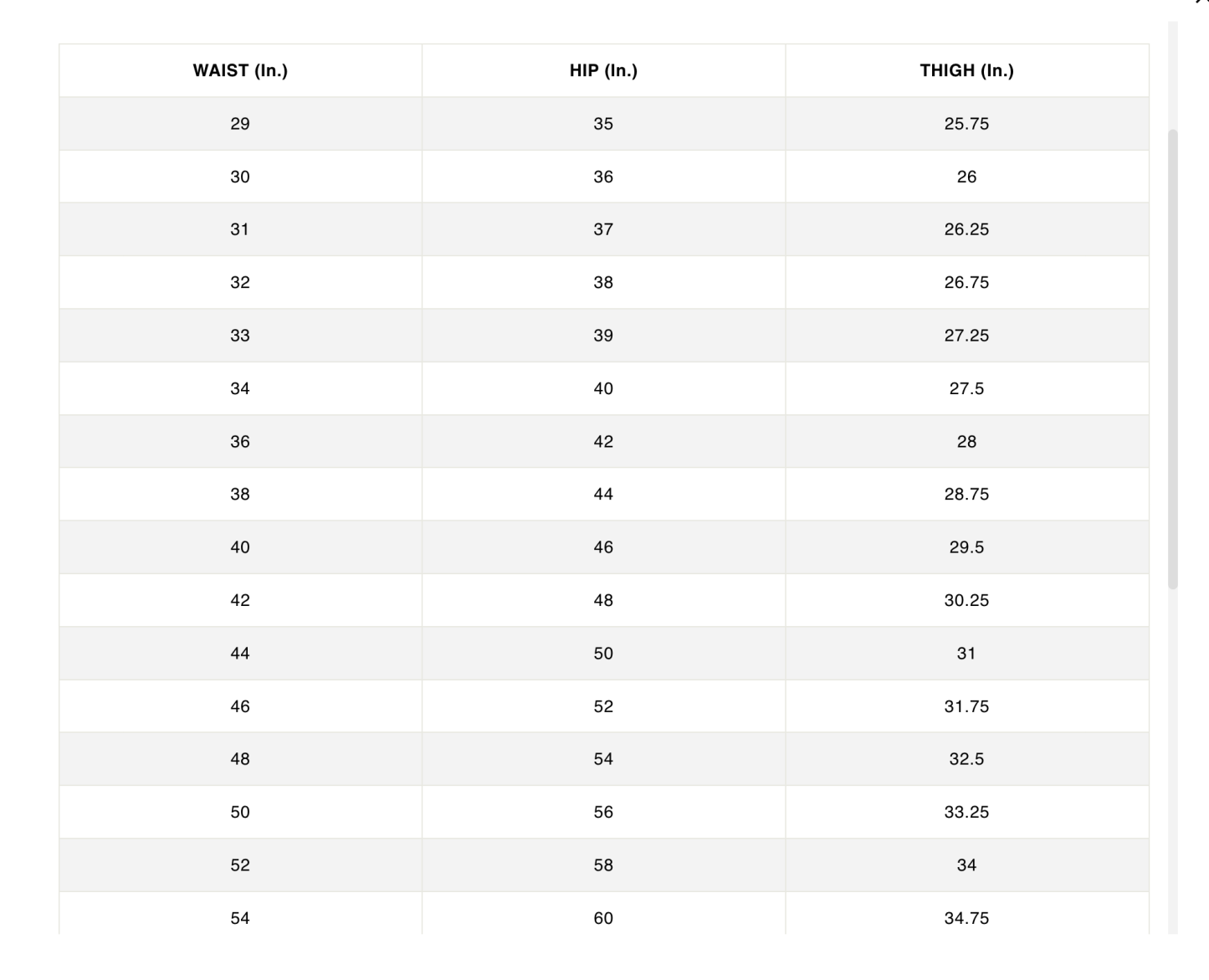This screenshot has width=1209, height=980.
Task: Click the hip 56 cell
Action: [x=603, y=812]
